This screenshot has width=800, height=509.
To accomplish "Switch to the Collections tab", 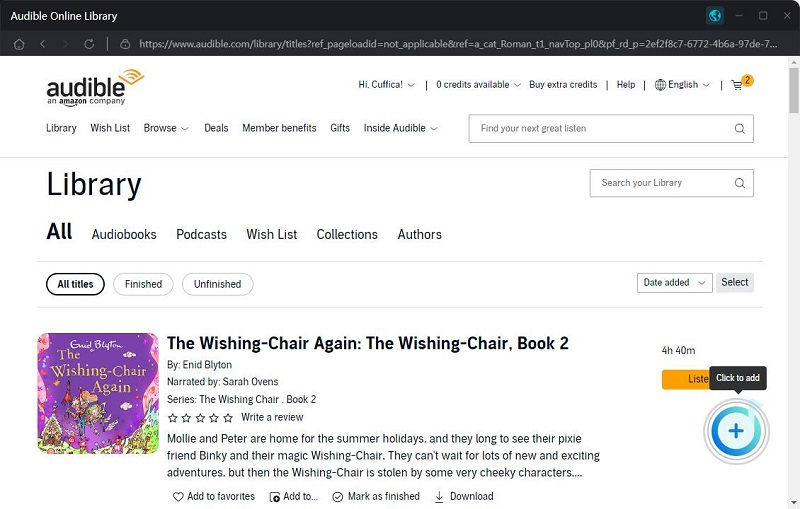I will pyautogui.click(x=347, y=235).
